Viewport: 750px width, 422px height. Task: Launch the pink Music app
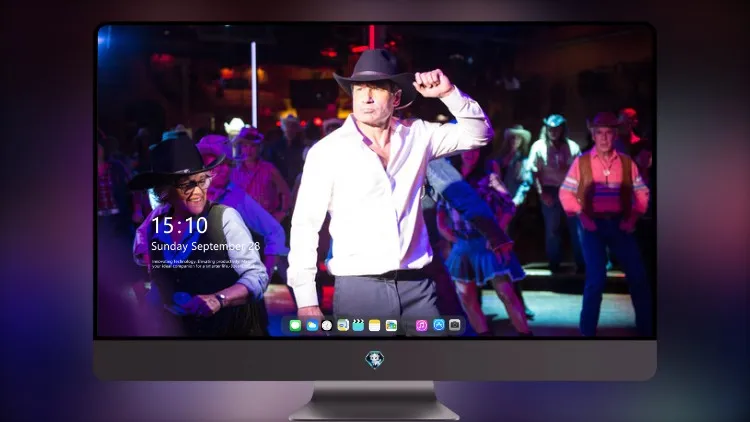pyautogui.click(x=421, y=326)
